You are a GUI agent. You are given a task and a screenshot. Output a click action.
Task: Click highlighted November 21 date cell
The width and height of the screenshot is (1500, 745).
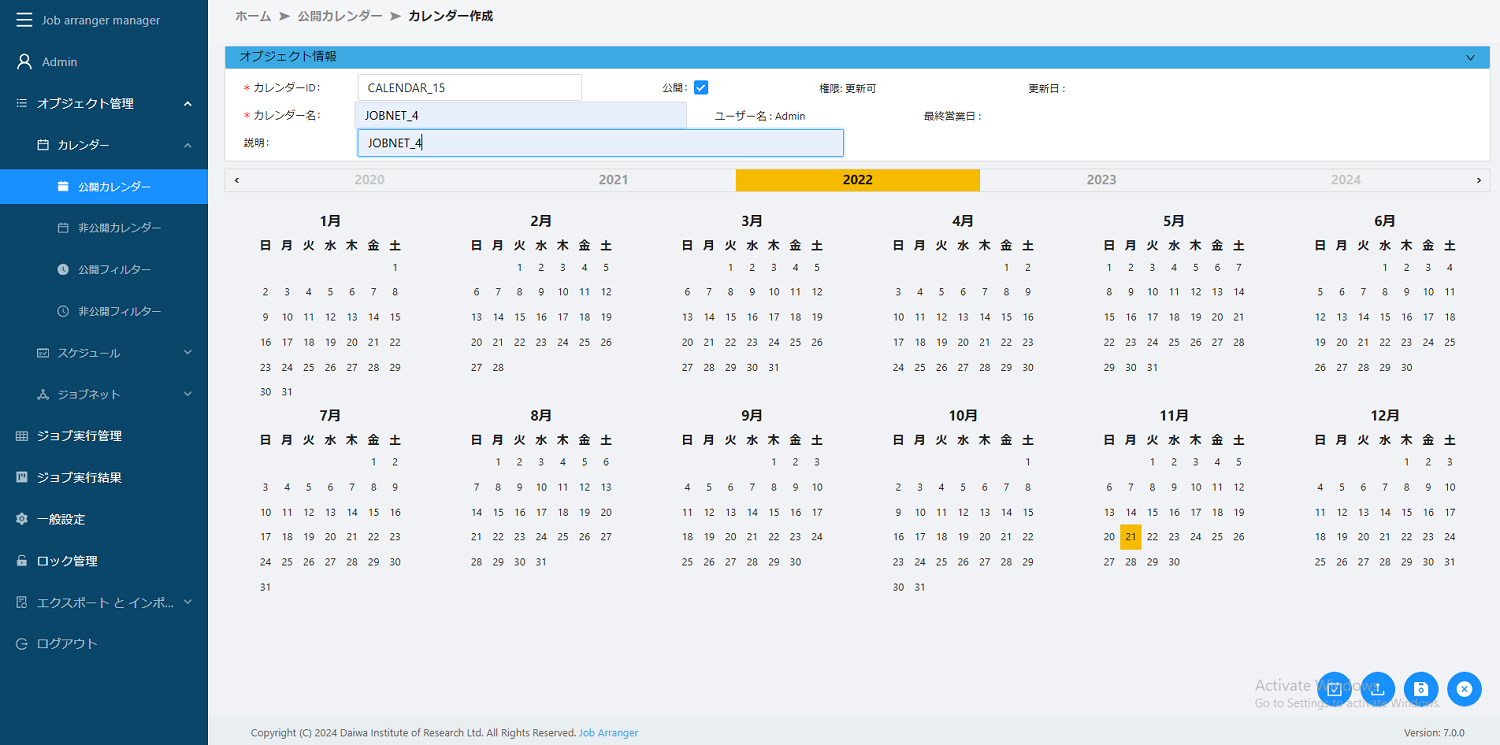[x=1130, y=537]
